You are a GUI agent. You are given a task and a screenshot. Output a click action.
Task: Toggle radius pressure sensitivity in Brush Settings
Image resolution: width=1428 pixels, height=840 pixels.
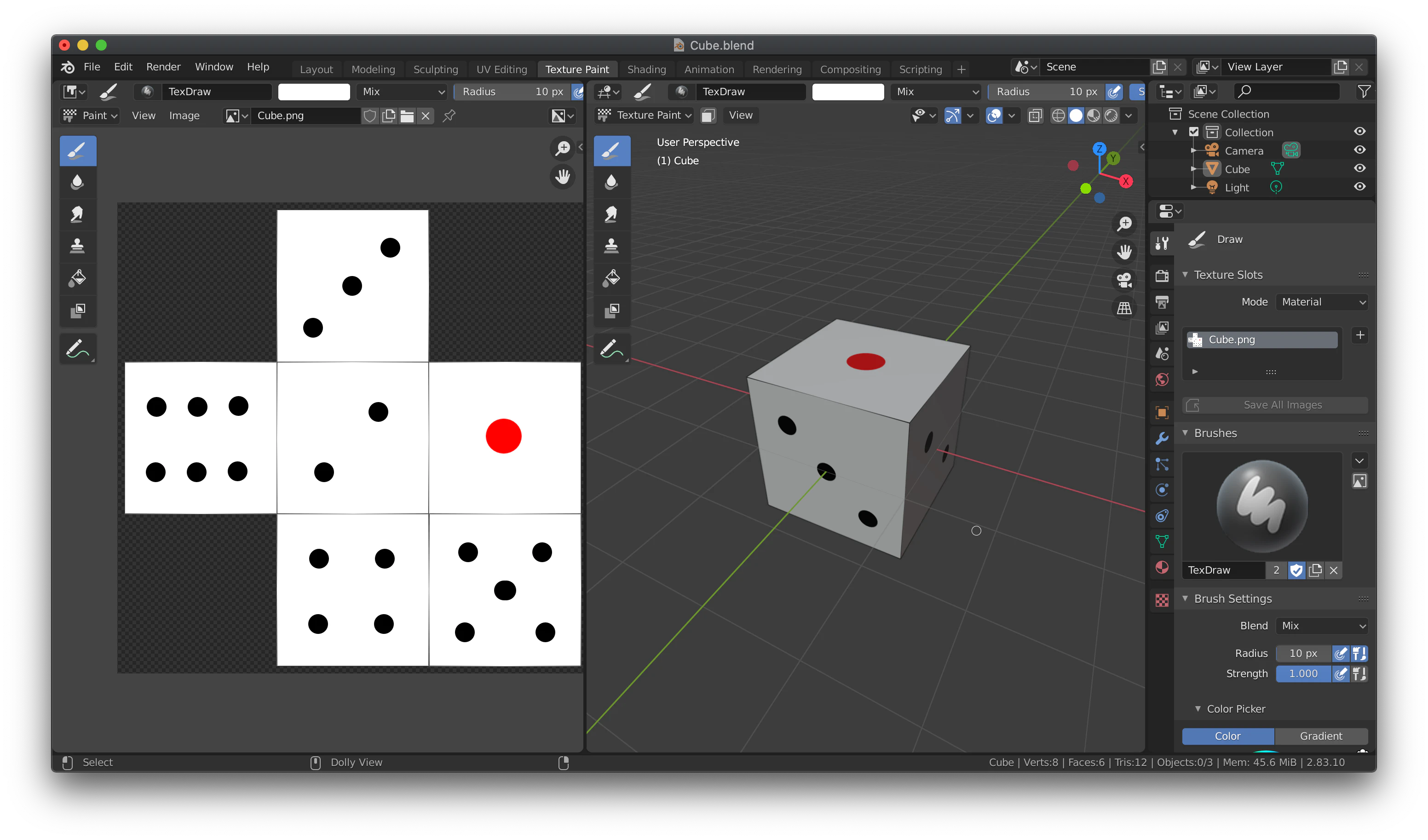coord(1340,654)
